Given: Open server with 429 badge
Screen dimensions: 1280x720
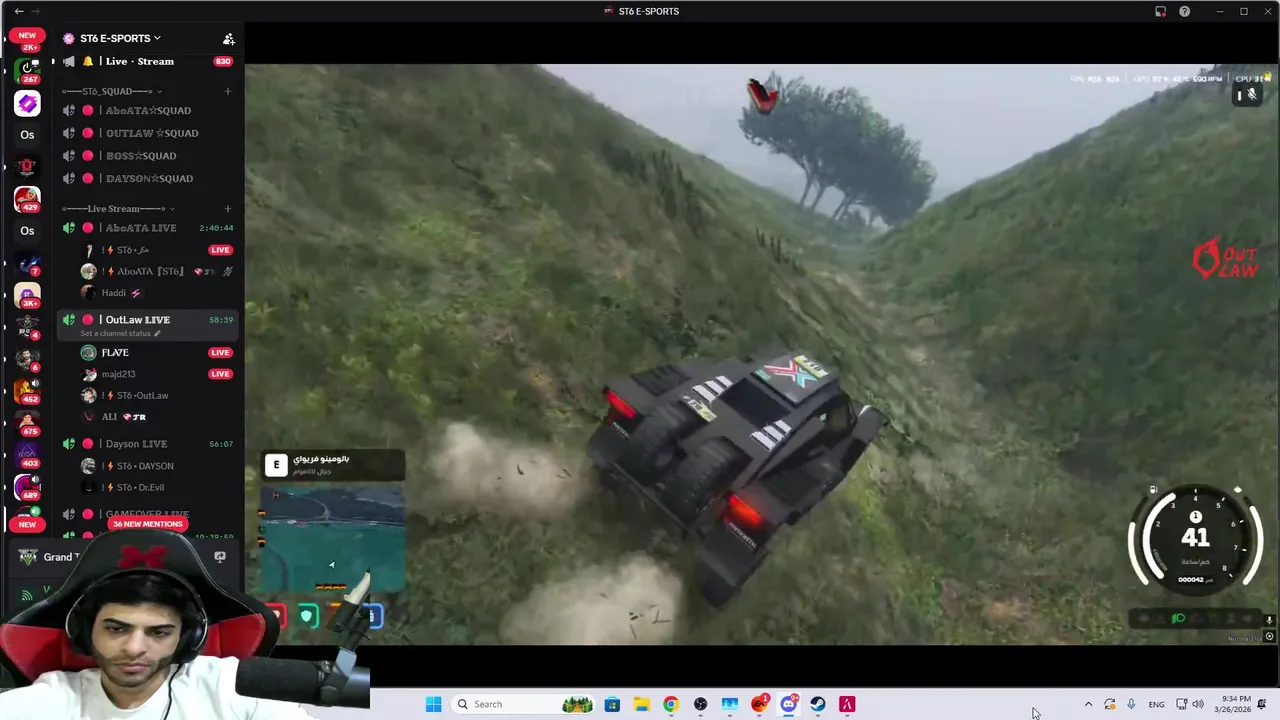Looking at the screenshot, I should (x=27, y=199).
